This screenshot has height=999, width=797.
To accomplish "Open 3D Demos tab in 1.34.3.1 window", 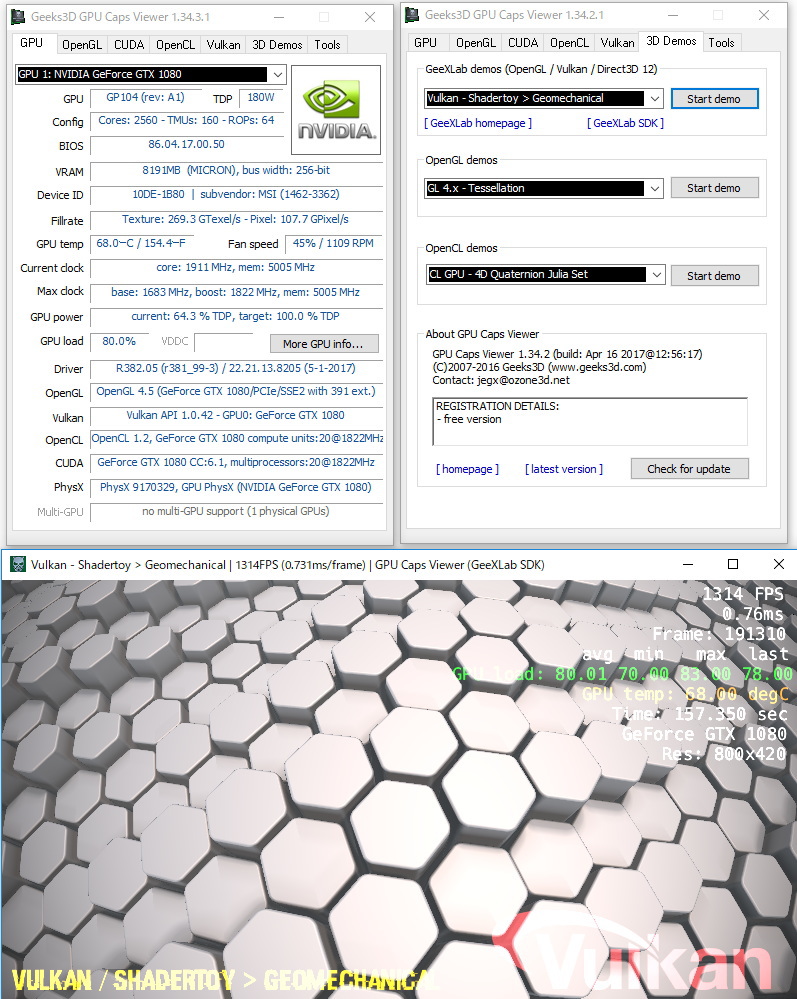I will tap(277, 45).
